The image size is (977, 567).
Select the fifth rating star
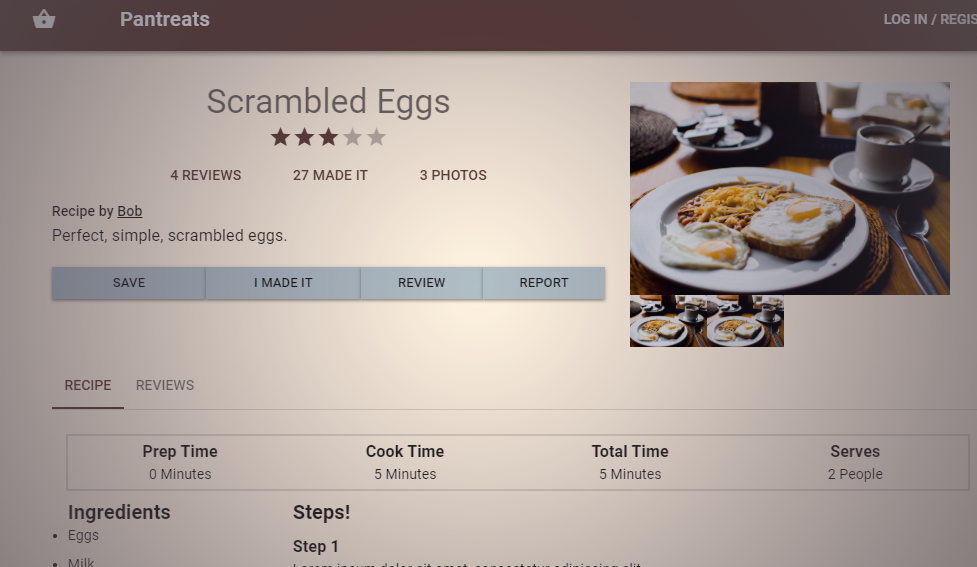[x=376, y=137]
